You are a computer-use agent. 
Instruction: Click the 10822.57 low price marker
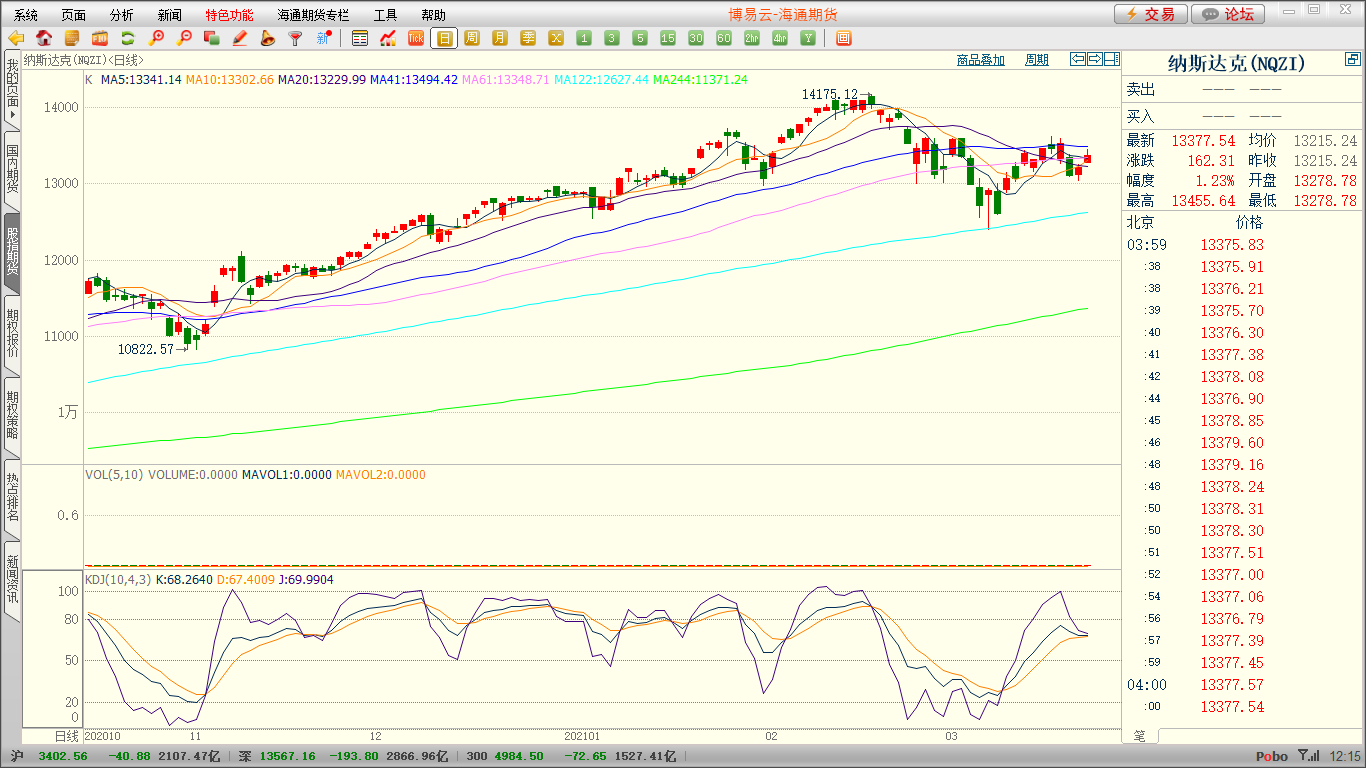point(146,350)
